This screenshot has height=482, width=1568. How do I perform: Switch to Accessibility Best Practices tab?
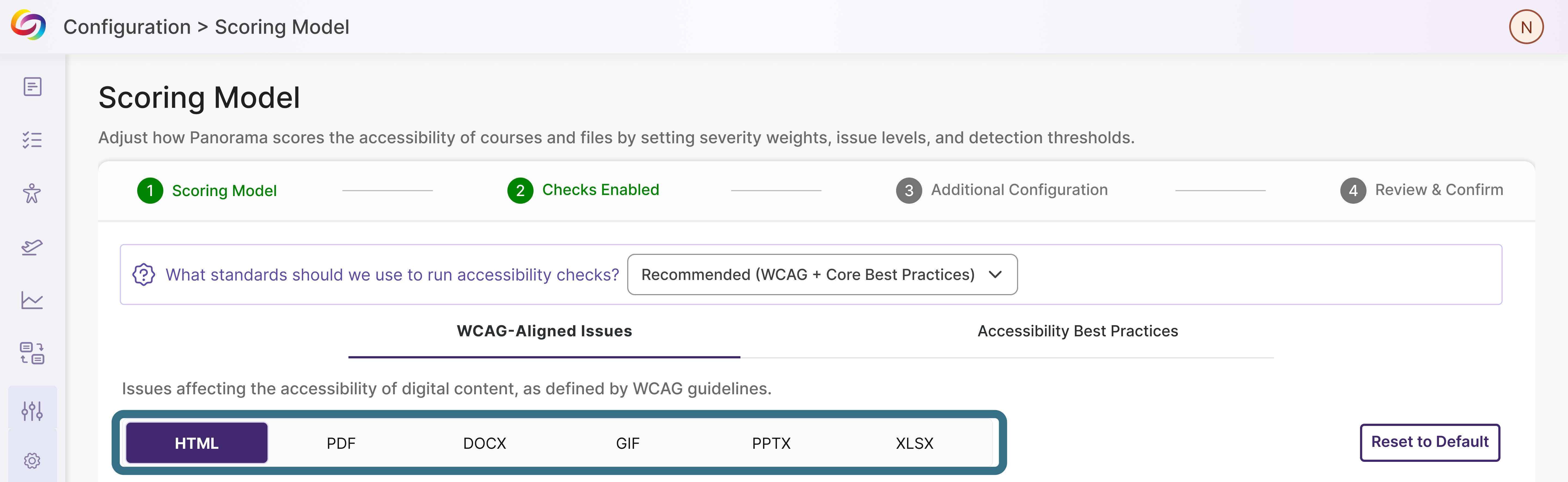(x=1077, y=331)
